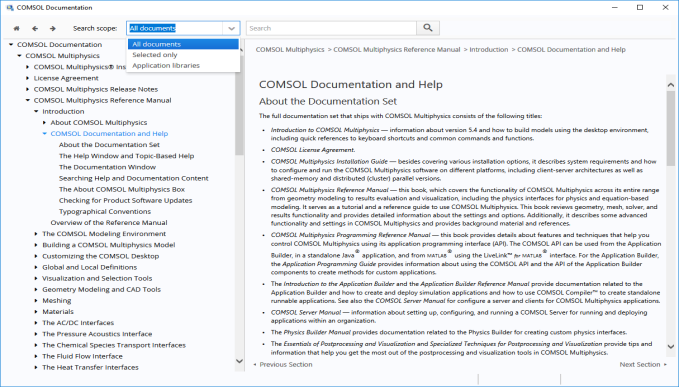
Task: Select 'The AC/DC Interfaces' tree item
Action: [78, 322]
